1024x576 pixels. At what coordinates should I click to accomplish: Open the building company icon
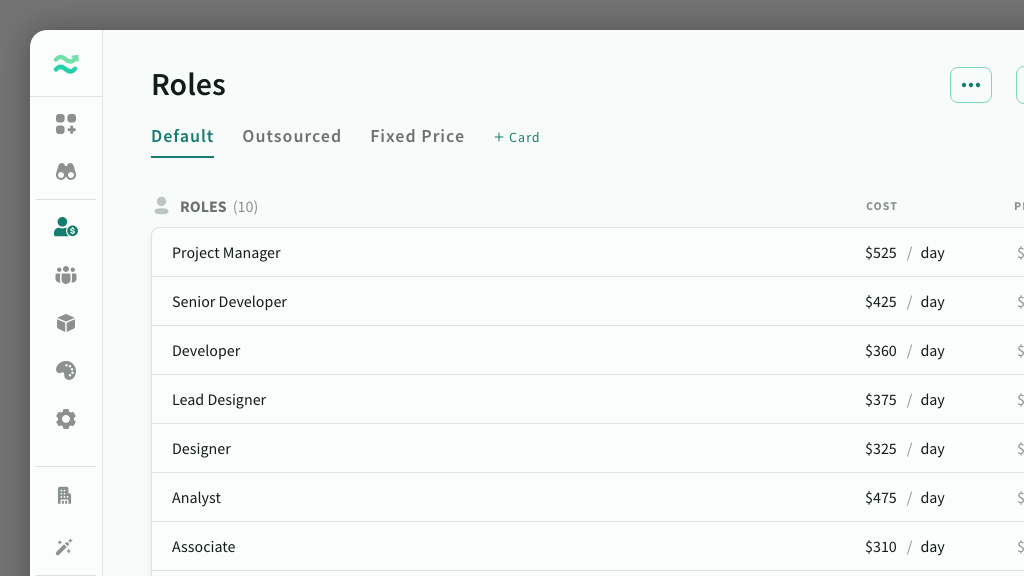point(66,496)
